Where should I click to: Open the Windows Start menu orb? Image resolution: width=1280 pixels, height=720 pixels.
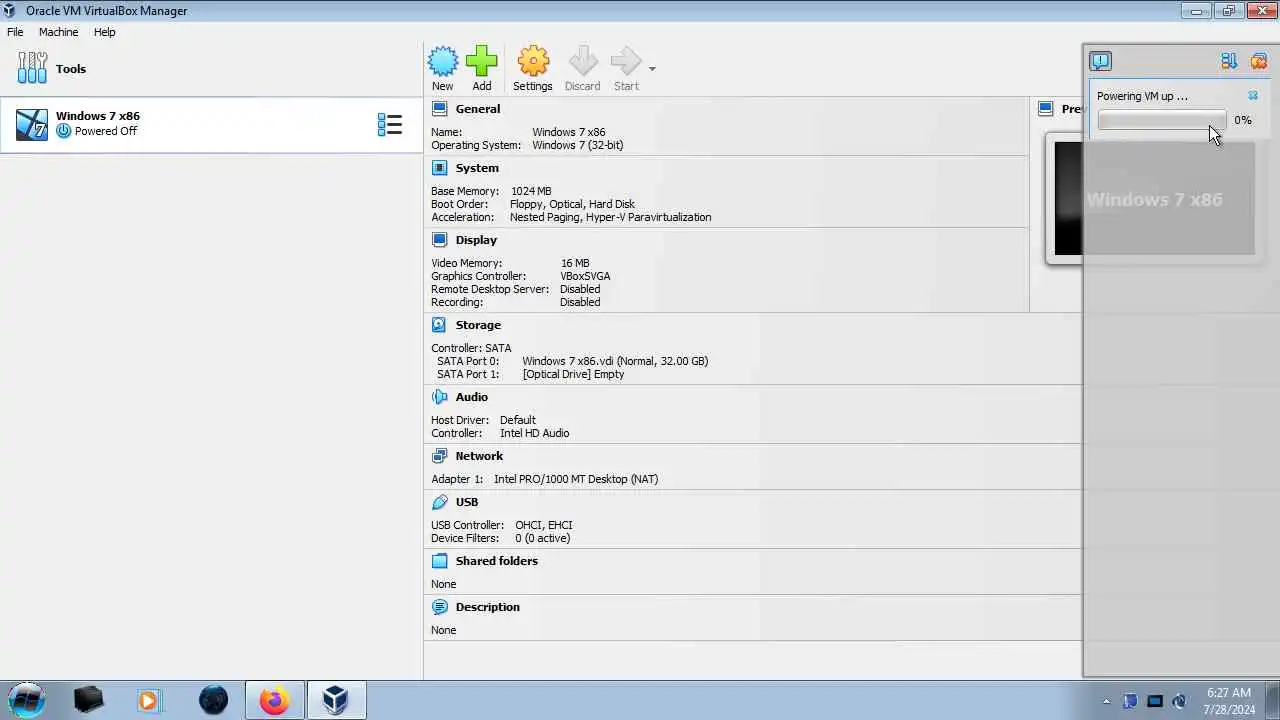pyautogui.click(x=27, y=700)
